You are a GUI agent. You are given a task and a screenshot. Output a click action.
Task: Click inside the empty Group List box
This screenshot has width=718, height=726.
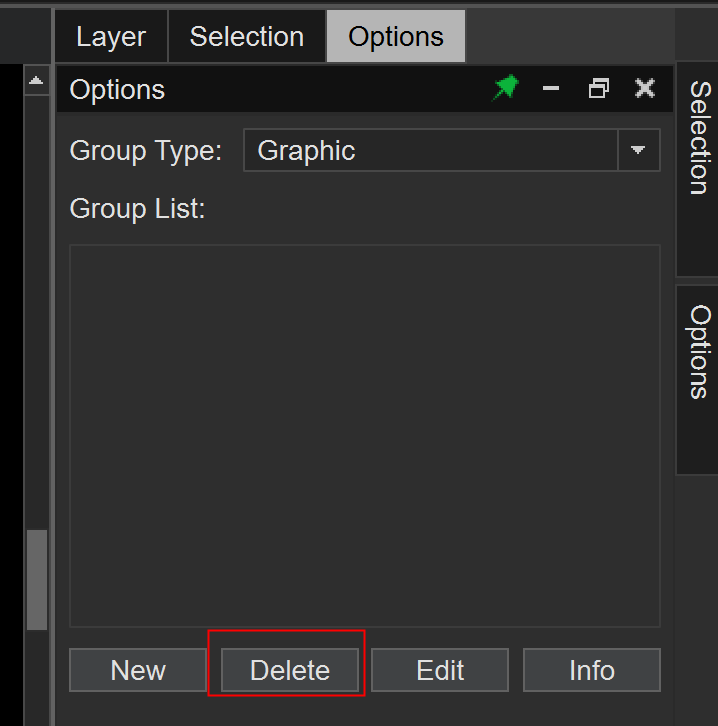(364, 435)
